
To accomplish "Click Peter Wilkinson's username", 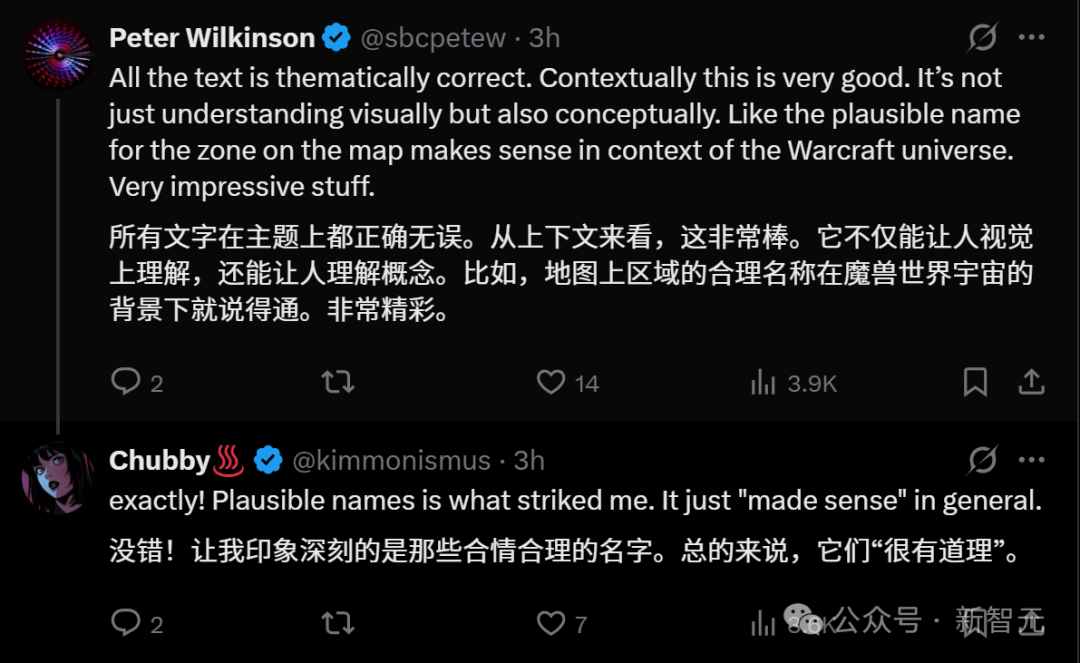I will (210, 37).
